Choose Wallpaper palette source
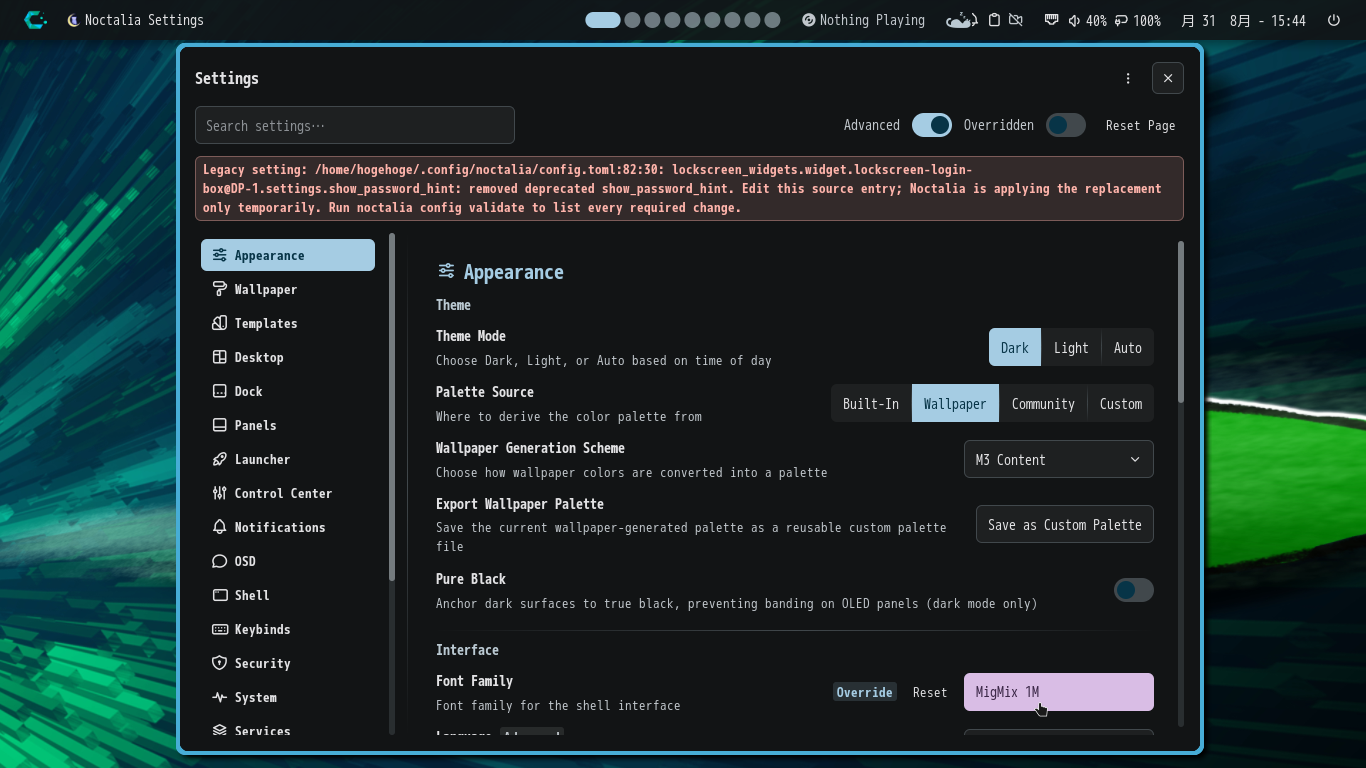The width and height of the screenshot is (1366, 768). point(955,404)
